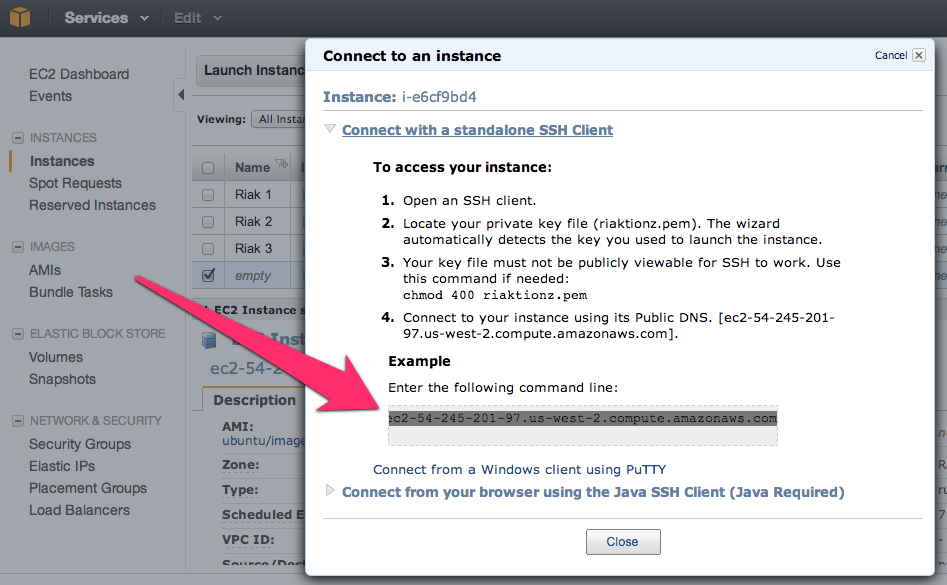This screenshot has width=947, height=585.
Task: Collapse the sidebar with the arrow handle
Action: pos(181,94)
